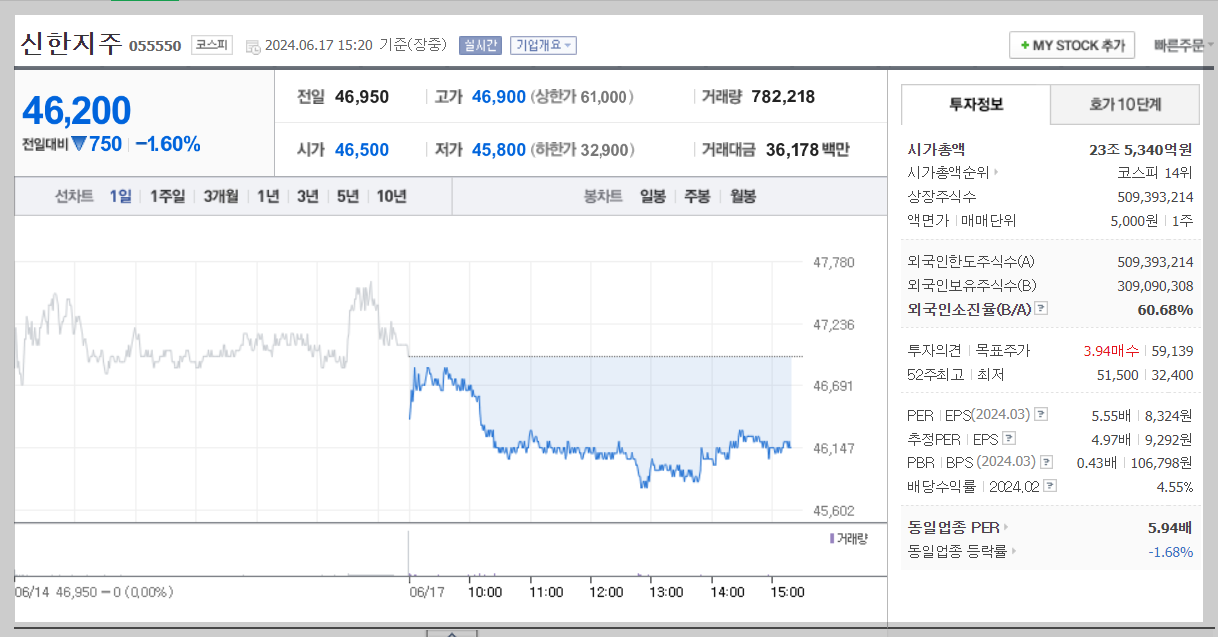Select the 1주일 line chart period
This screenshot has width=1218, height=637.
pyautogui.click(x=167, y=196)
